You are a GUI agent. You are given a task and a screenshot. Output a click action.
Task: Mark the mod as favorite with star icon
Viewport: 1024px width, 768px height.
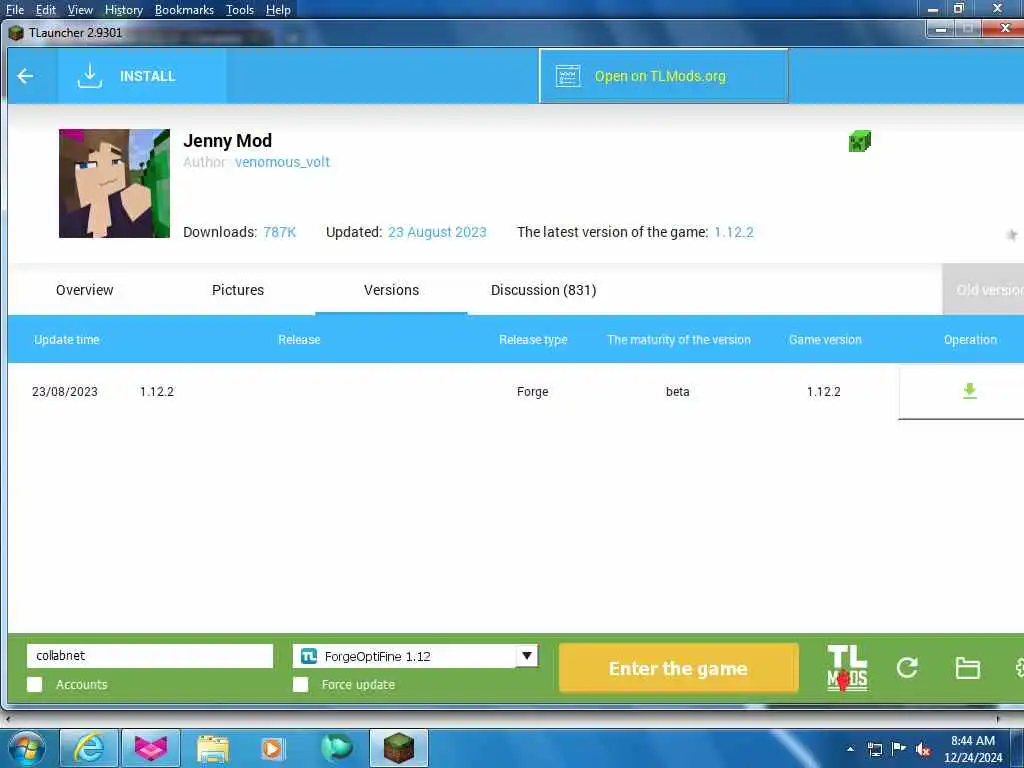(x=1012, y=234)
